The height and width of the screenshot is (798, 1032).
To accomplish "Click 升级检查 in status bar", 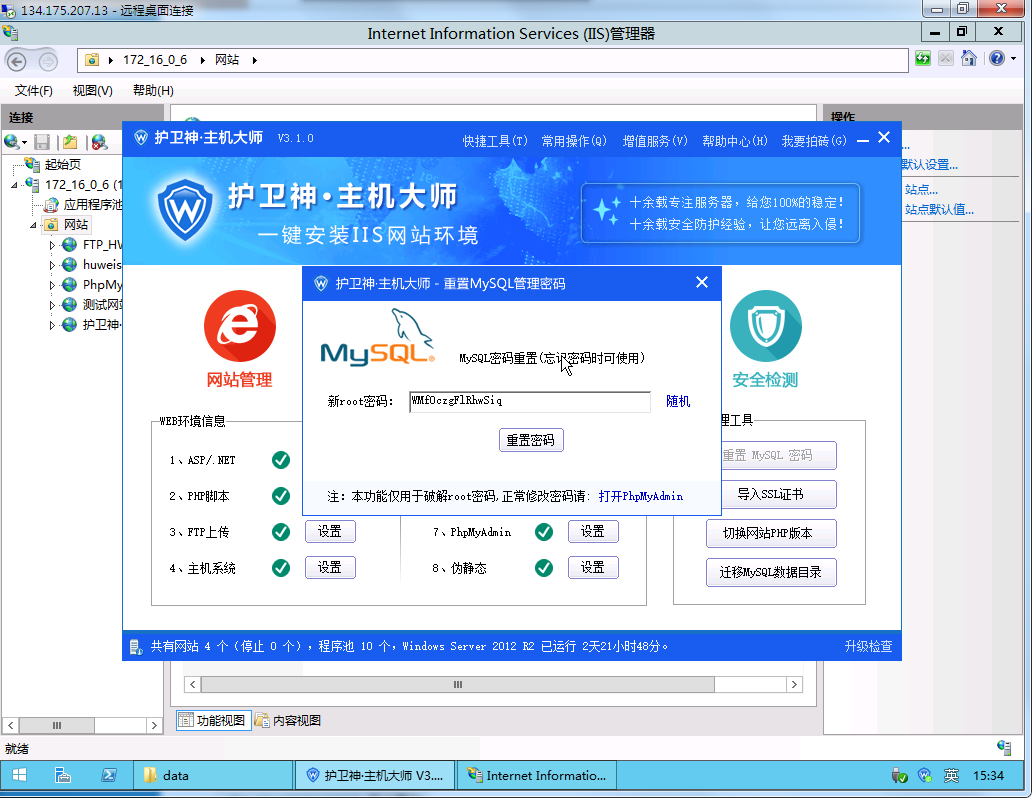I will pyautogui.click(x=868, y=646).
